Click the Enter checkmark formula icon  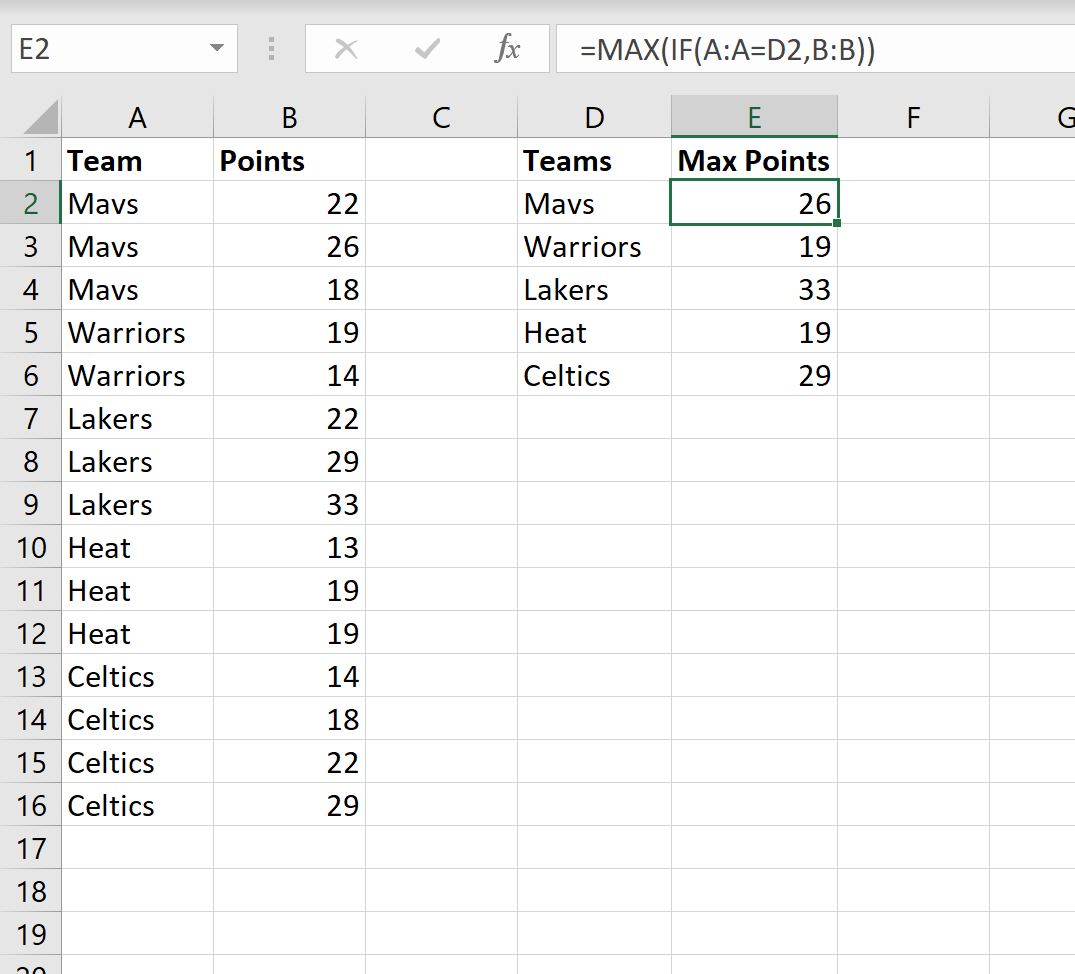point(427,49)
